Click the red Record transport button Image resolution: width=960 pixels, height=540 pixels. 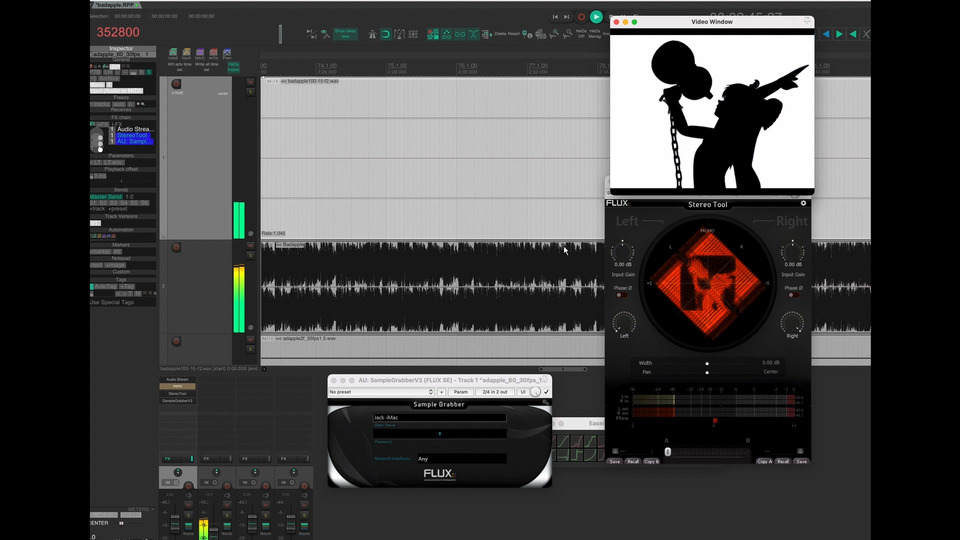tap(581, 17)
